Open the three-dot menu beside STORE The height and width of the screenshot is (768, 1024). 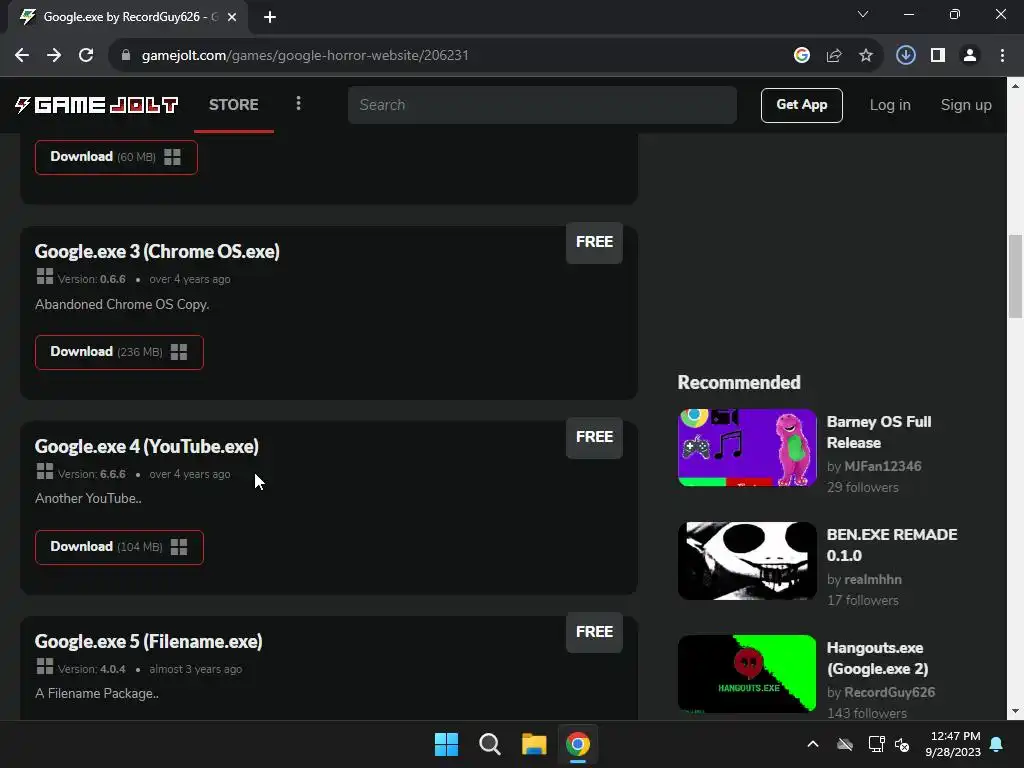298,103
